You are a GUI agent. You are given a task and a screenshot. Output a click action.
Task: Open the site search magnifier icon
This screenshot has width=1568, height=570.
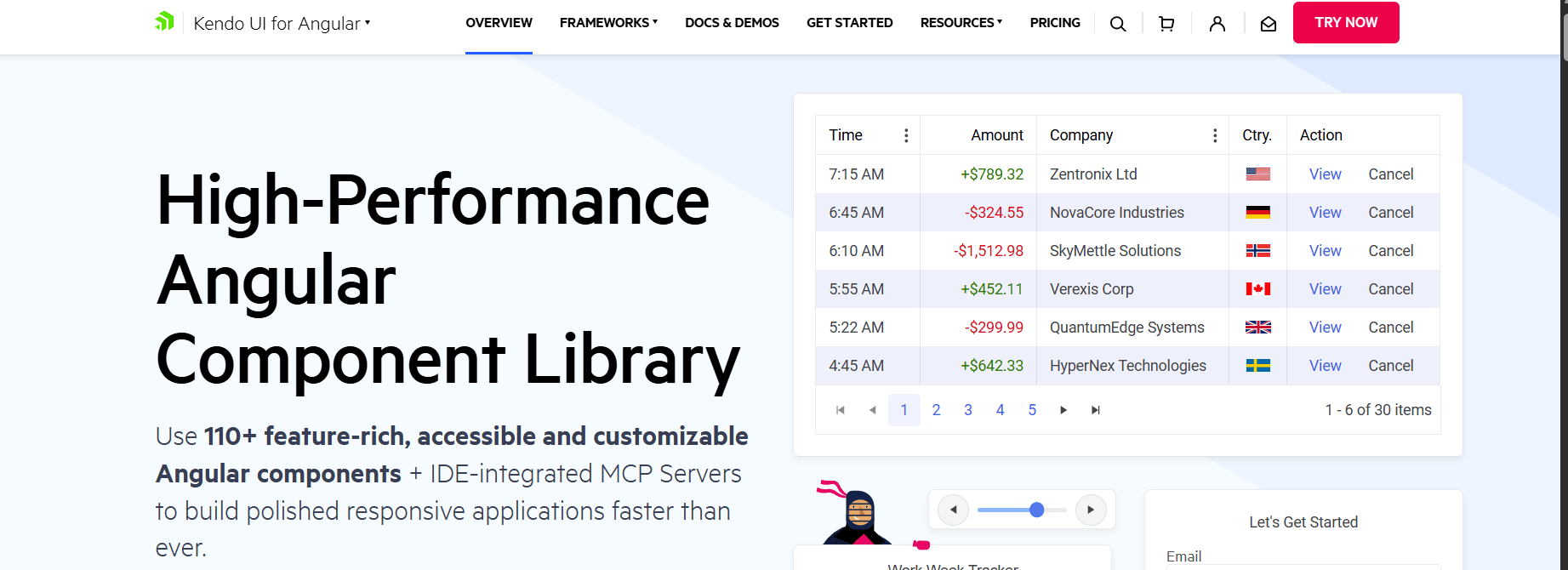pyautogui.click(x=1118, y=24)
